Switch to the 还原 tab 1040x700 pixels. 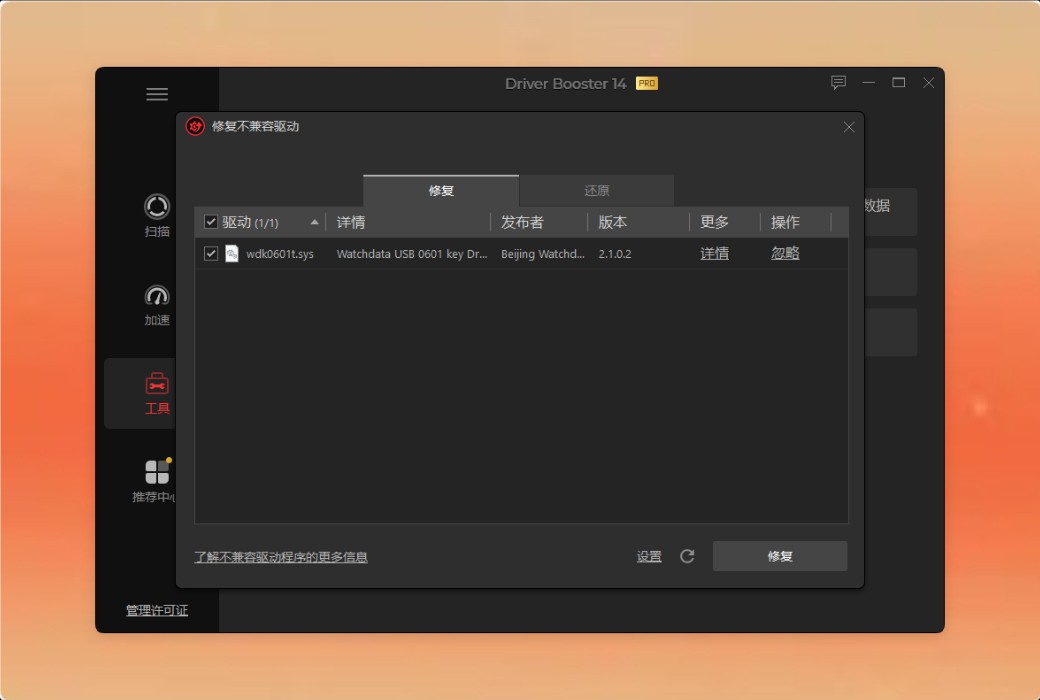click(597, 191)
